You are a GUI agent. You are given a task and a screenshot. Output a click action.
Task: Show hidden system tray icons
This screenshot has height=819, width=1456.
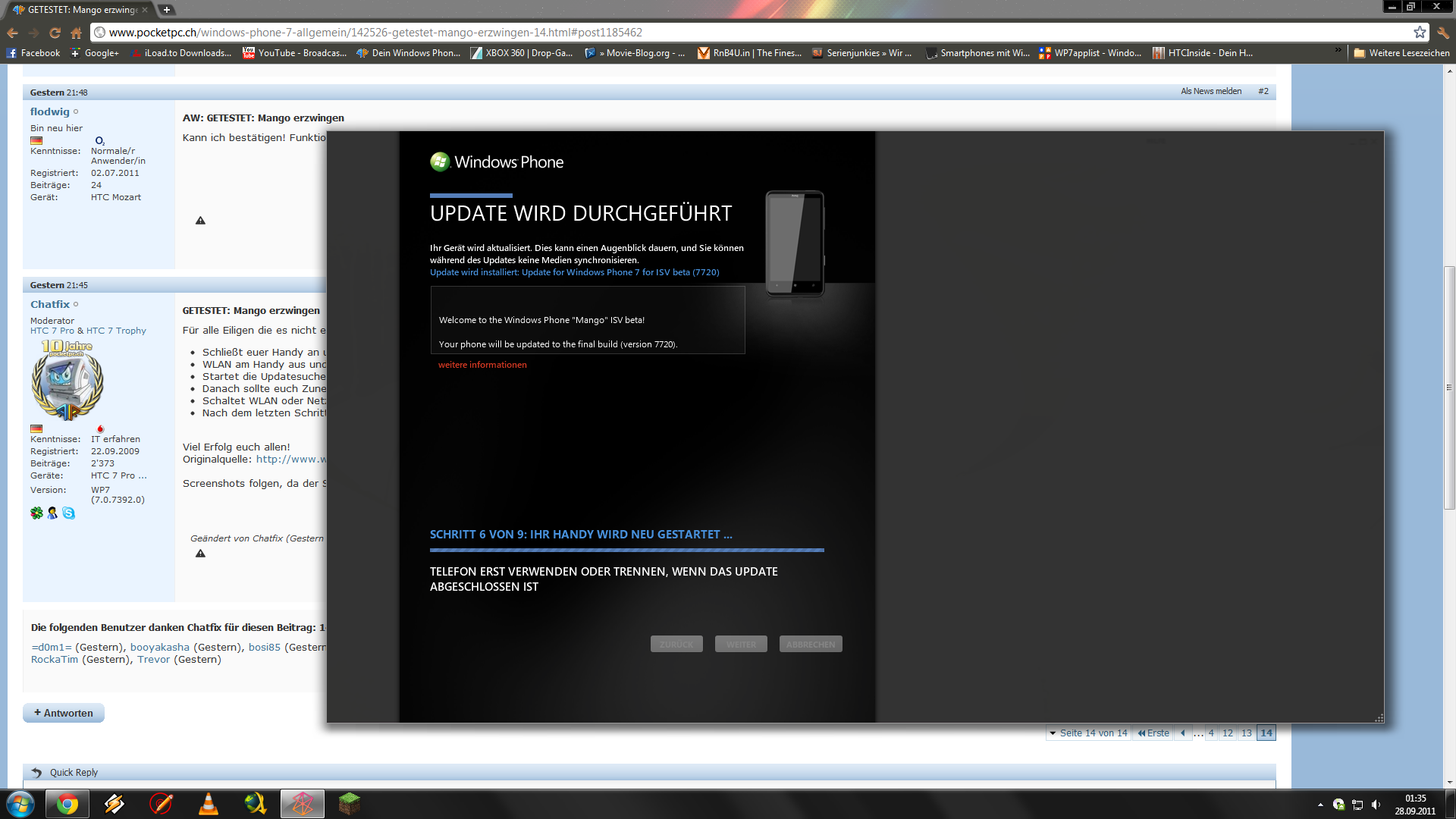pos(1320,805)
